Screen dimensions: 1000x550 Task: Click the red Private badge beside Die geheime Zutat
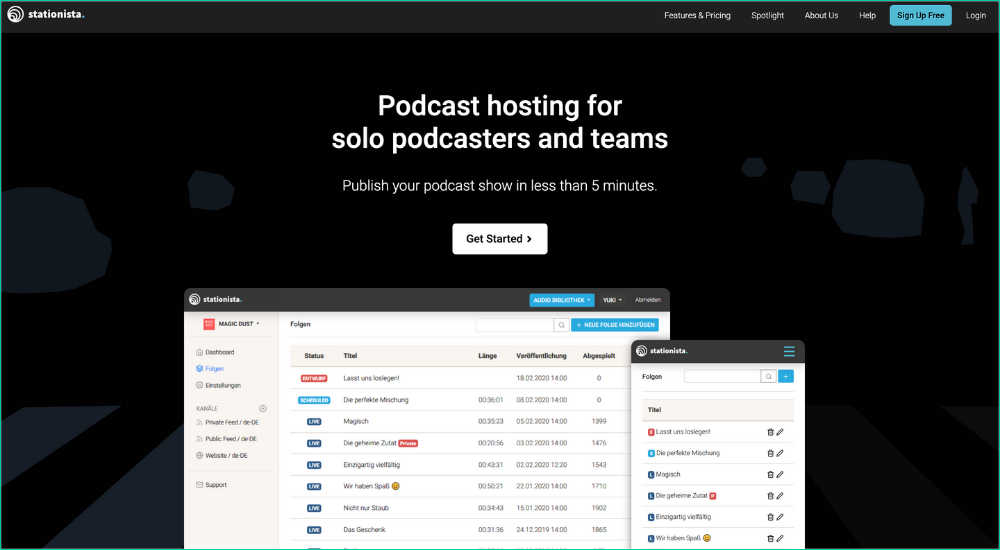408,443
